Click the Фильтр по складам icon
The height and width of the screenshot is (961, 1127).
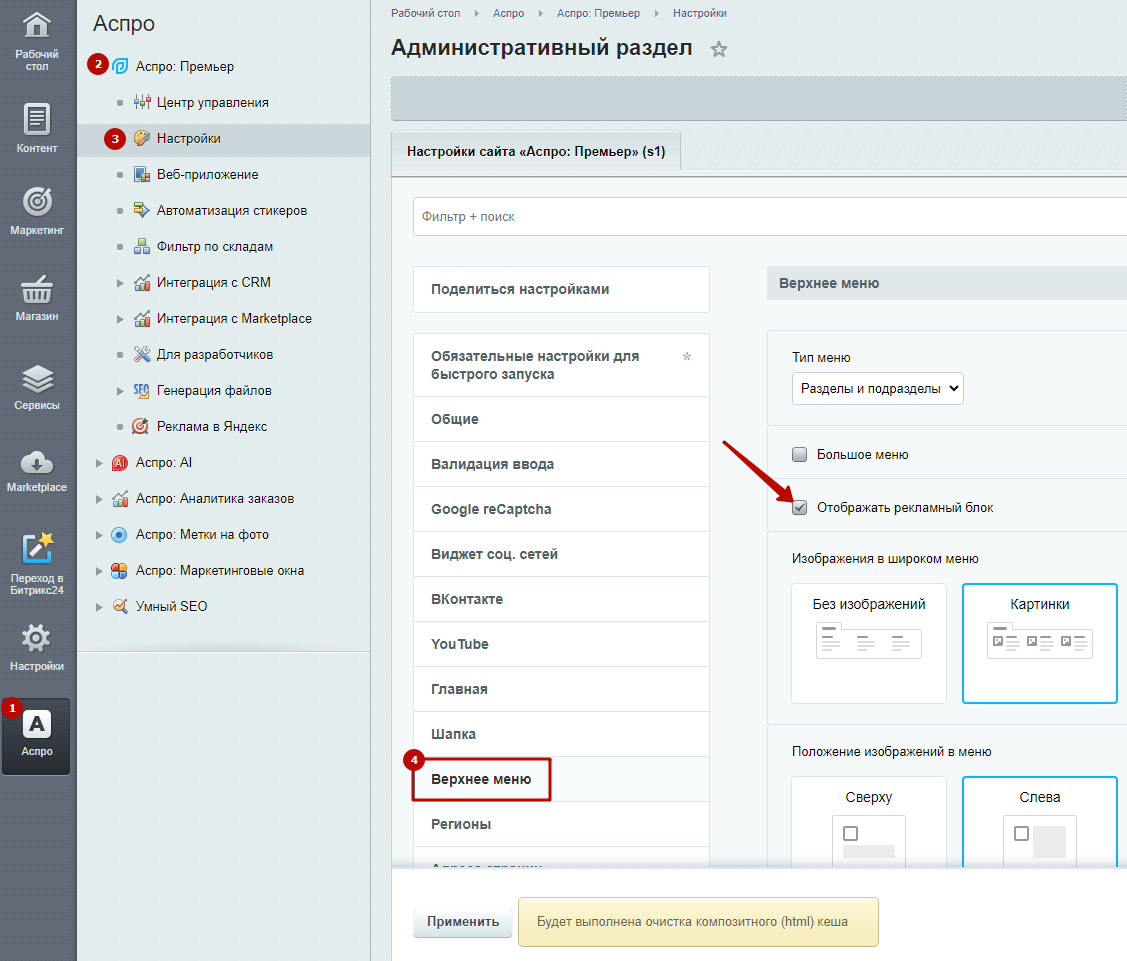pyautogui.click(x=142, y=246)
